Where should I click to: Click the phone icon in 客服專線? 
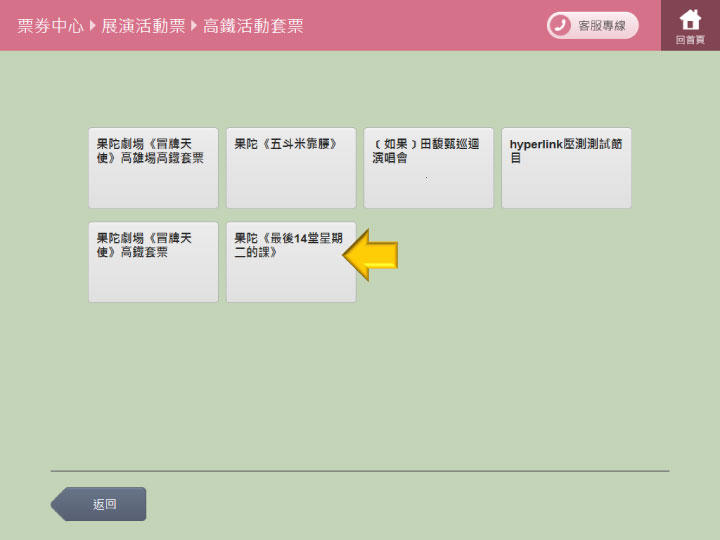[560, 25]
